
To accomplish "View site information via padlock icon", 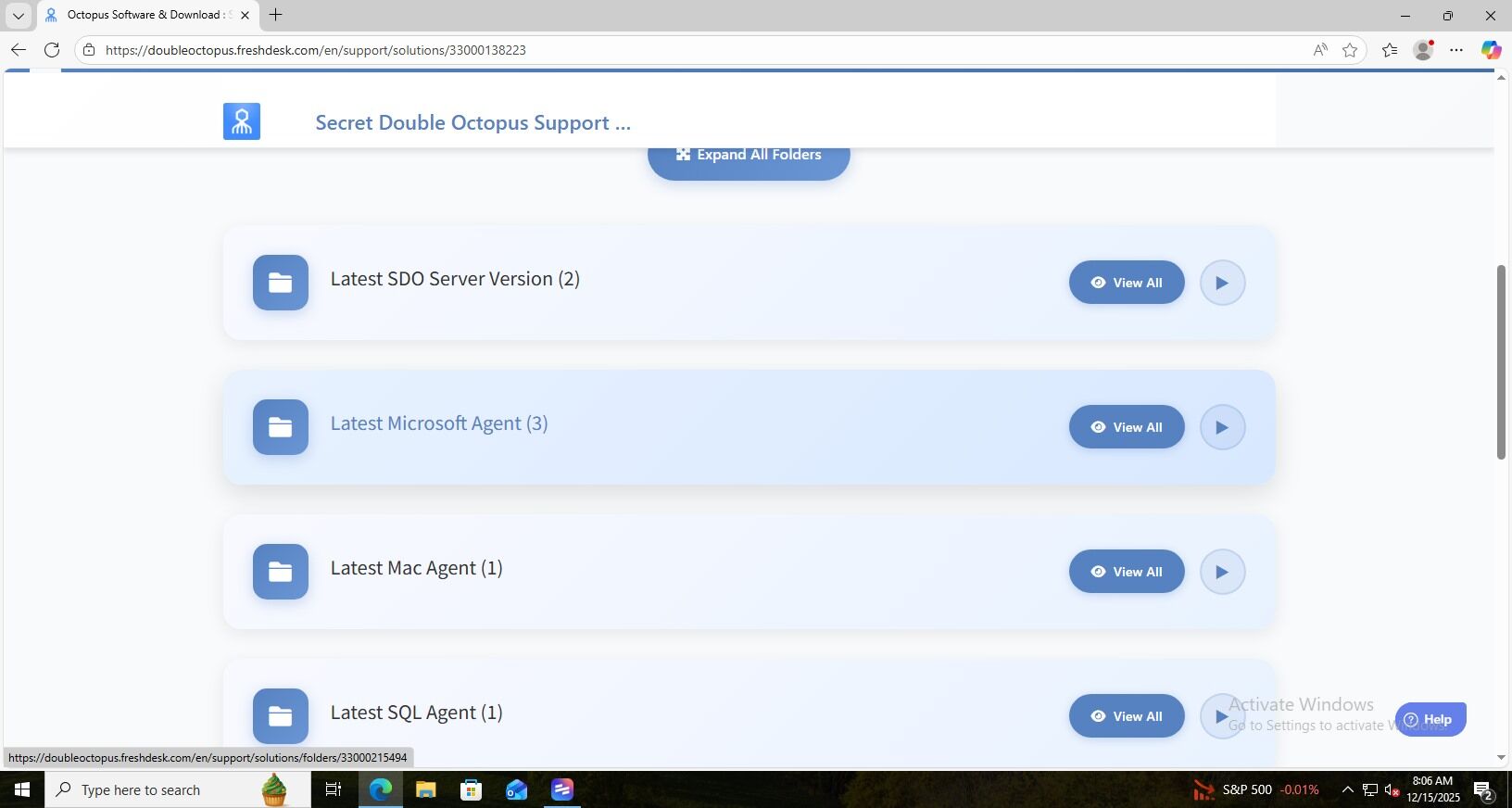I will tap(89, 50).
